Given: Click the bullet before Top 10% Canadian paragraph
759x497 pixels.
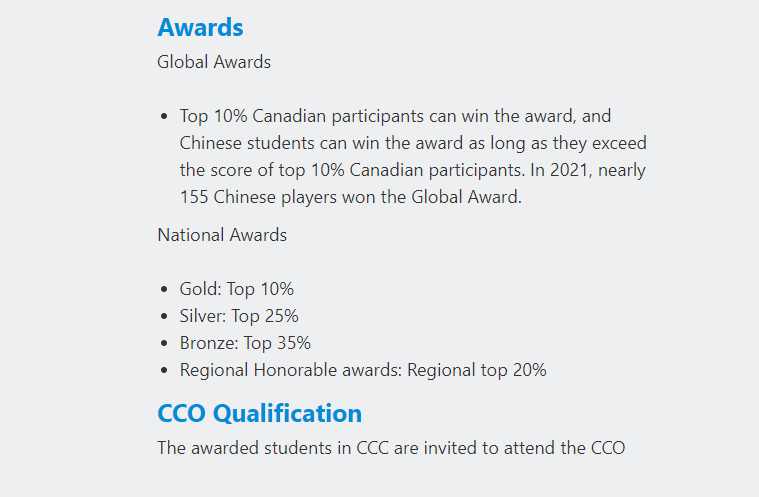Looking at the screenshot, I should tap(164, 117).
